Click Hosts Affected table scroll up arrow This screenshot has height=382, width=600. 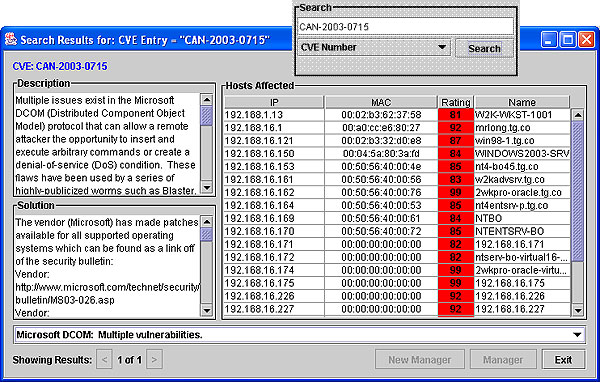click(x=578, y=115)
